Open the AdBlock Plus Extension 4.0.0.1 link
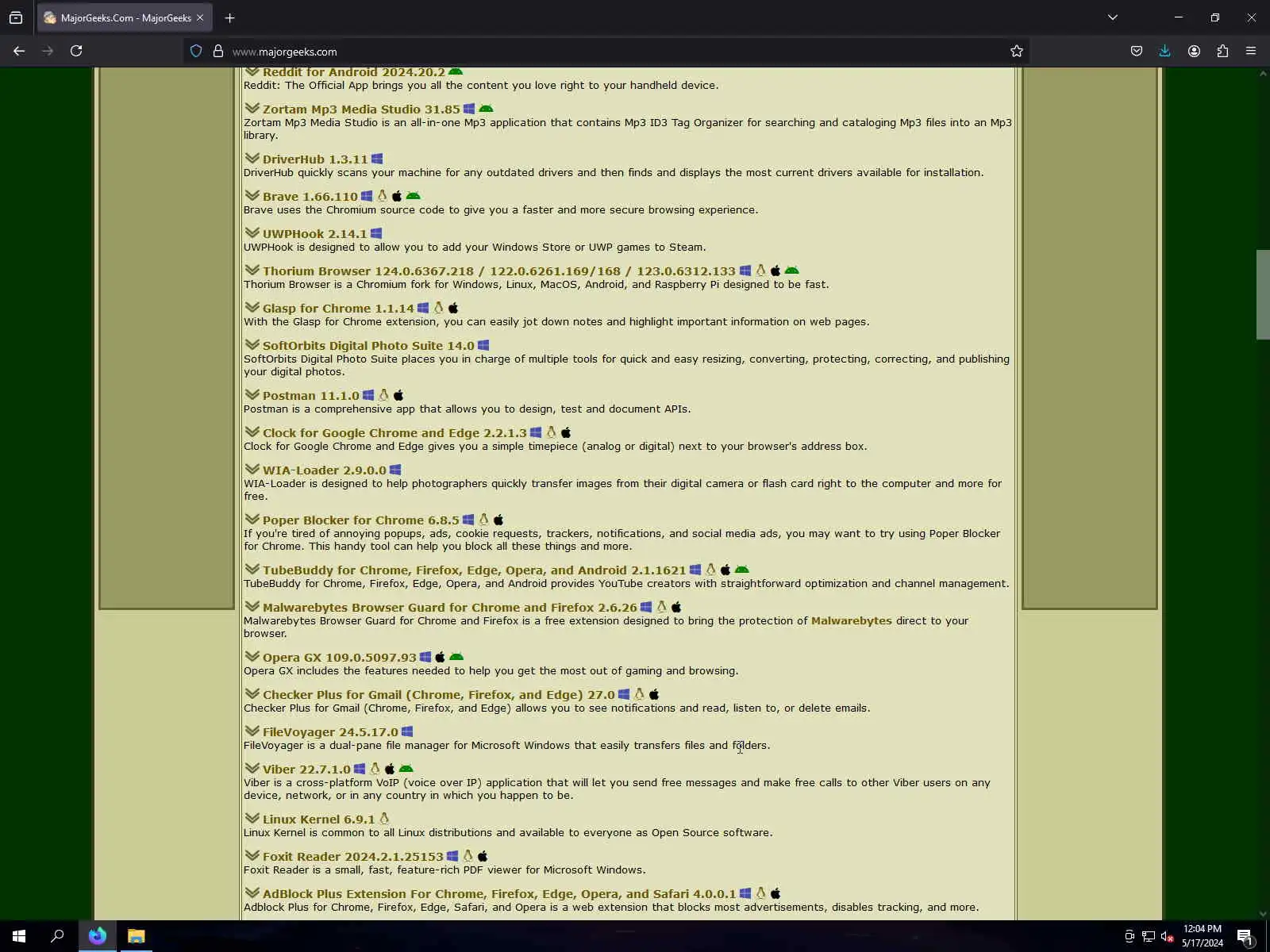The image size is (1270, 952). (x=499, y=894)
